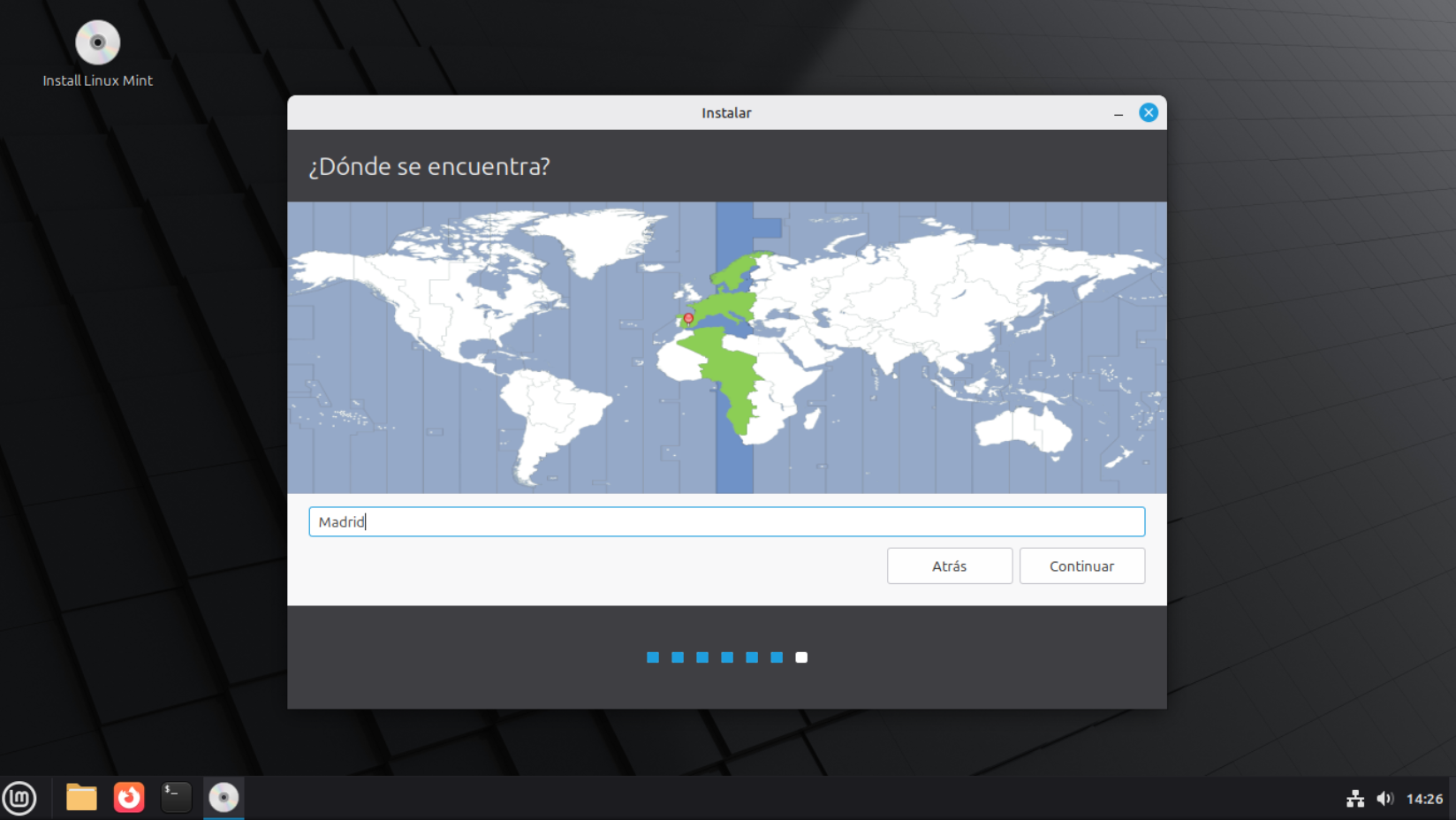Select Australia on the timezone map
The height and width of the screenshot is (820, 1456).
(x=1025, y=429)
